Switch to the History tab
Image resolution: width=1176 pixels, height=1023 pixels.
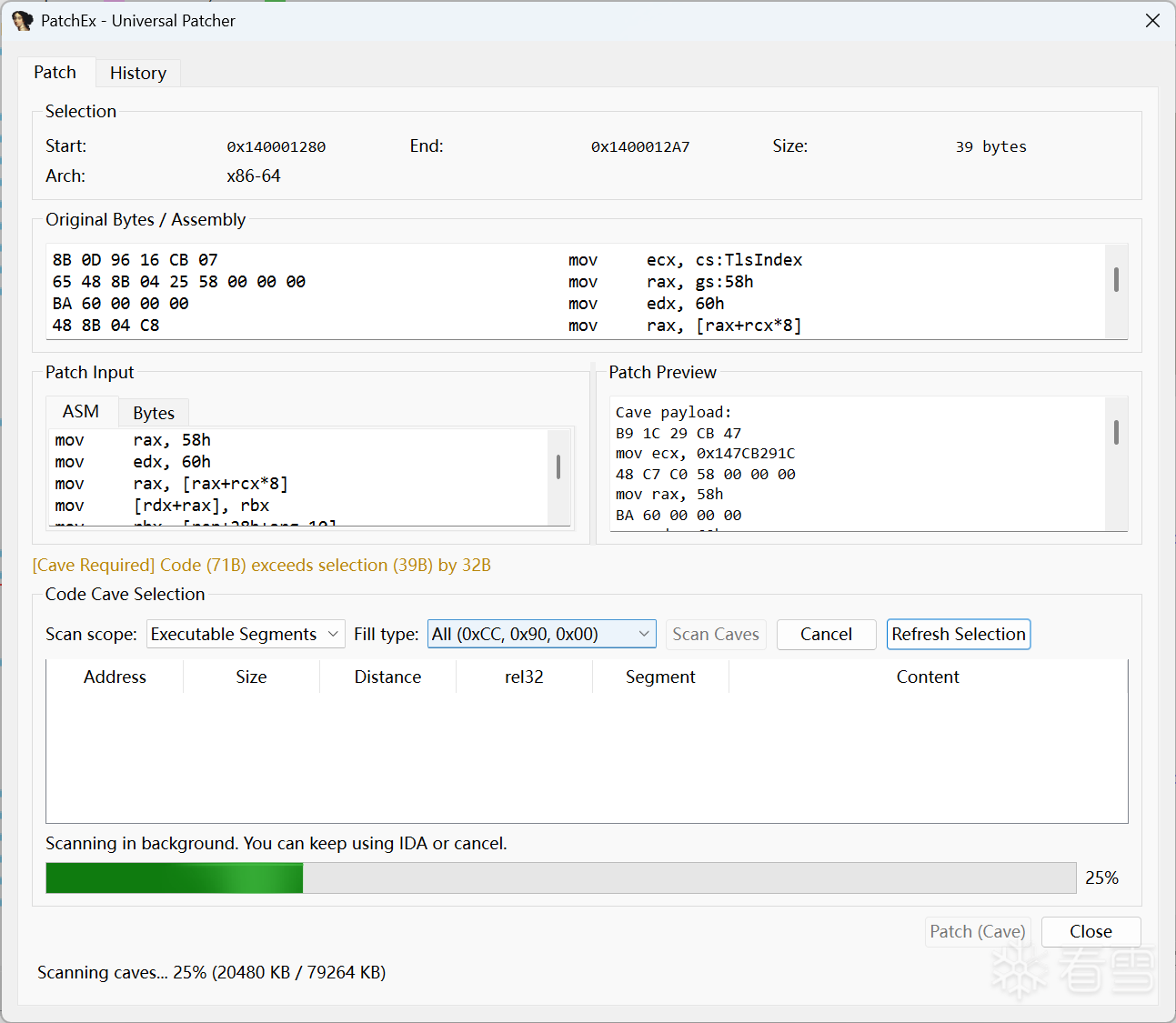tap(138, 73)
